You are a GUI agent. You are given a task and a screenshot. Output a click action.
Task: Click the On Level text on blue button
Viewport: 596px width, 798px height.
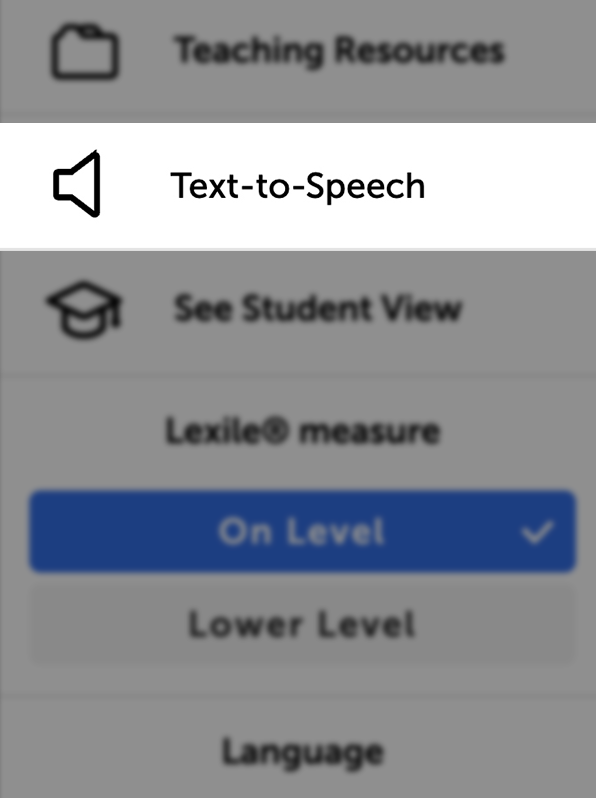301,532
